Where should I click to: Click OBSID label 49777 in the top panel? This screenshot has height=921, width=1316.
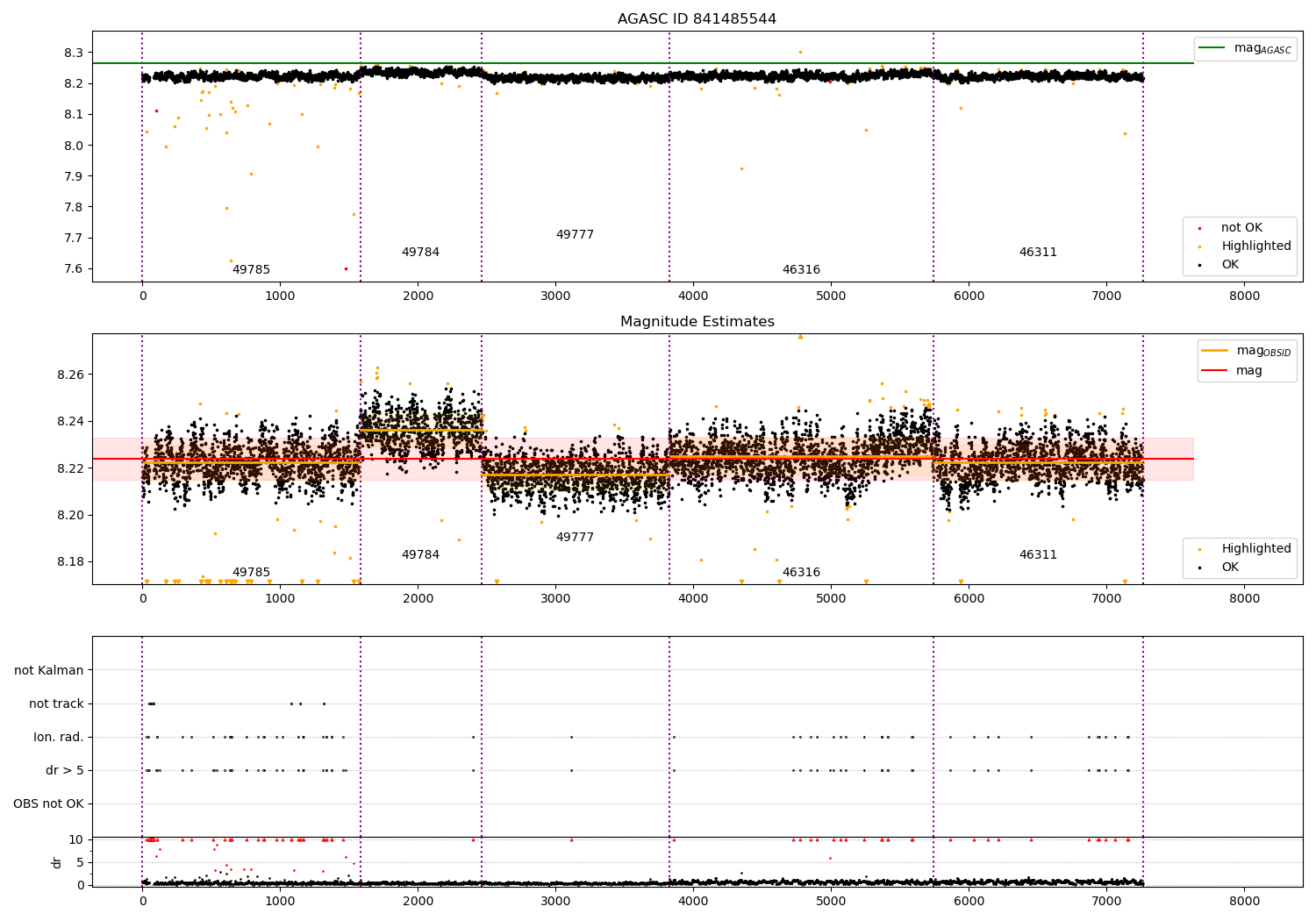tap(575, 235)
